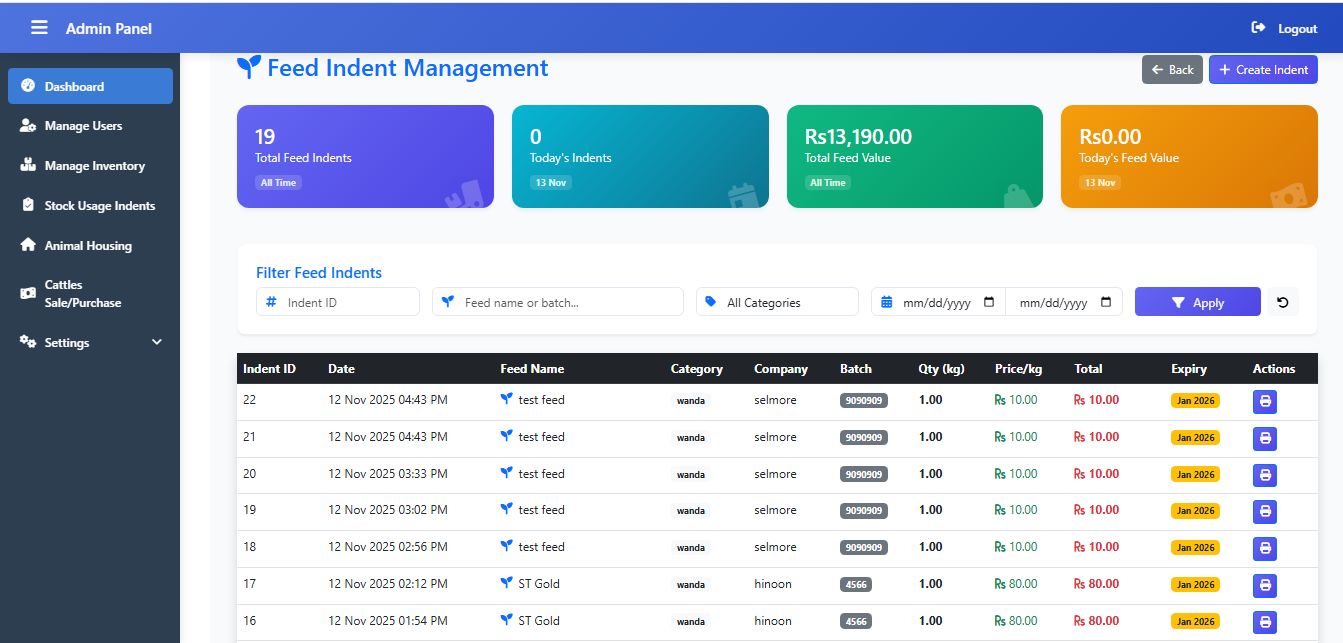Open calendar picker on the second date field
Screen dimensions: 1343x643
pyautogui.click(x=1106, y=302)
